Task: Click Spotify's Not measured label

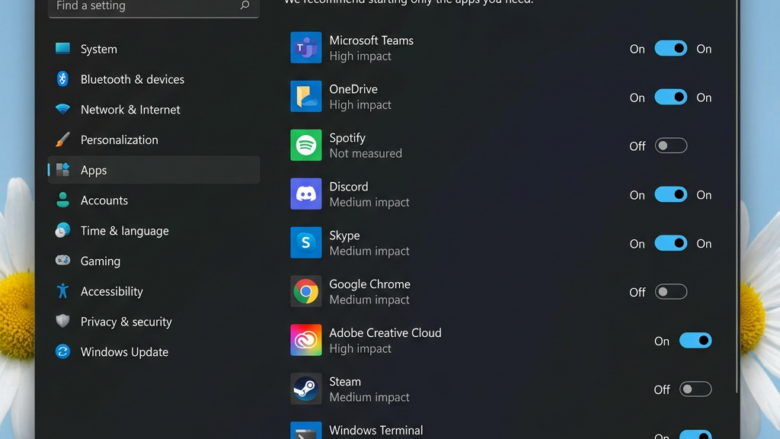Action: coord(366,153)
